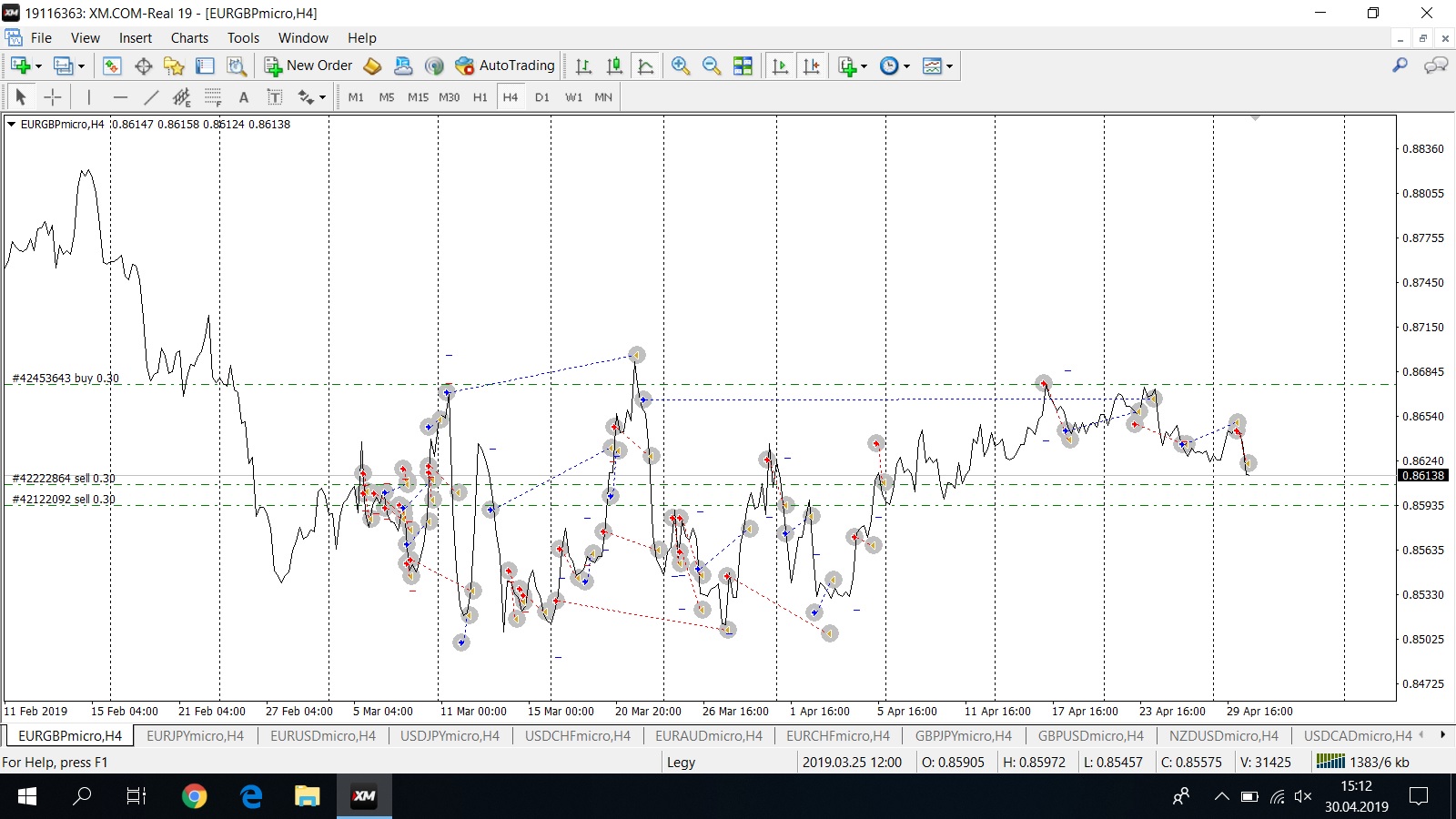
Task: Open the Market Watch window icon
Action: click(x=112, y=66)
